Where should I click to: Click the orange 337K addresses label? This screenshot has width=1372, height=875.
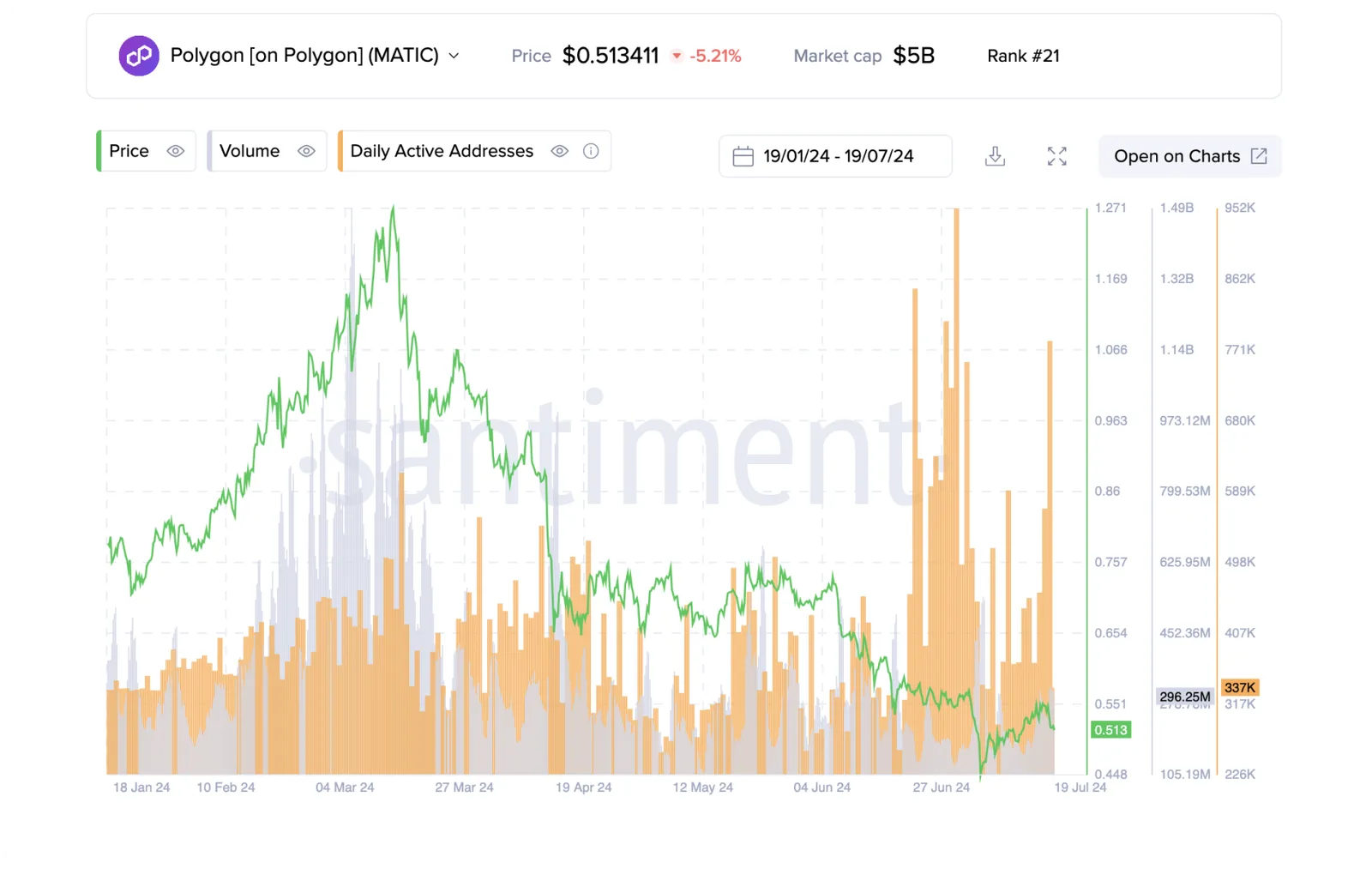point(1240,687)
